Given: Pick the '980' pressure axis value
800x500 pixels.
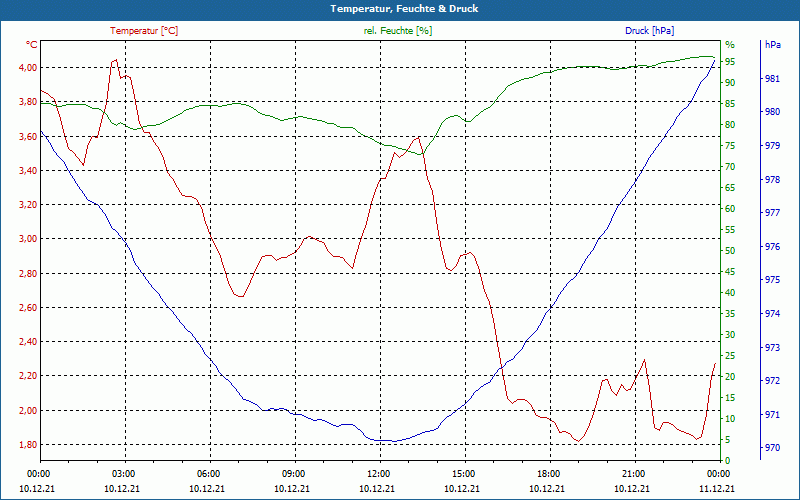Looking at the screenshot, I should click(772, 112).
